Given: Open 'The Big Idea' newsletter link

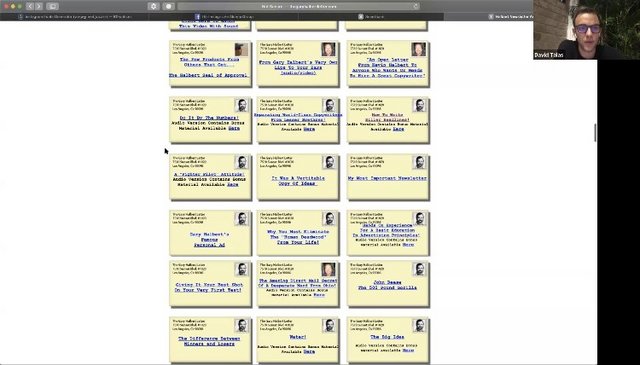Looking at the screenshot, I should pos(387,337).
